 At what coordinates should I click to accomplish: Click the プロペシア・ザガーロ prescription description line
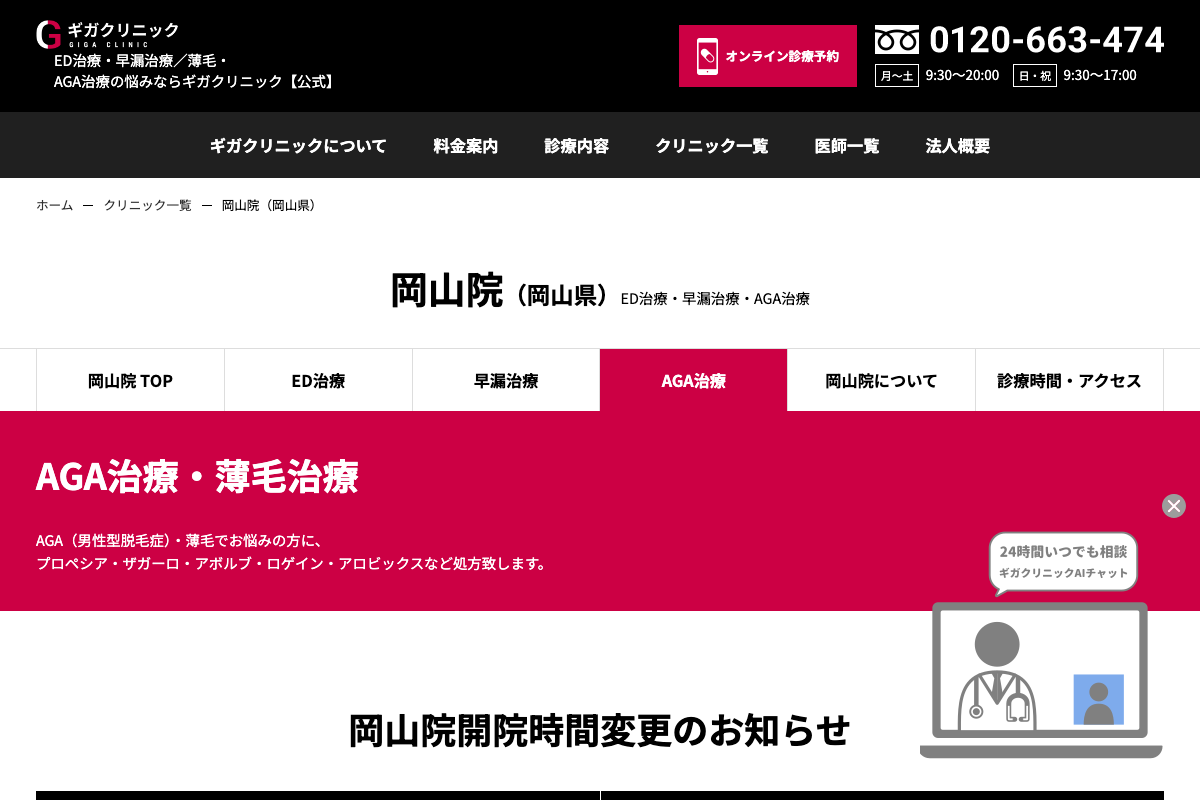pos(292,563)
